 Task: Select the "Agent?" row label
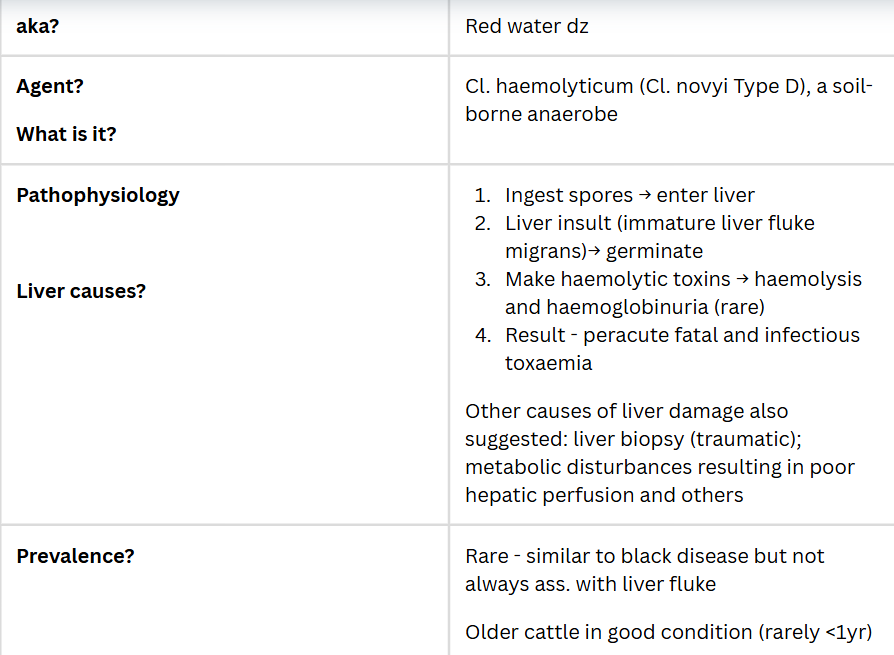50,86
